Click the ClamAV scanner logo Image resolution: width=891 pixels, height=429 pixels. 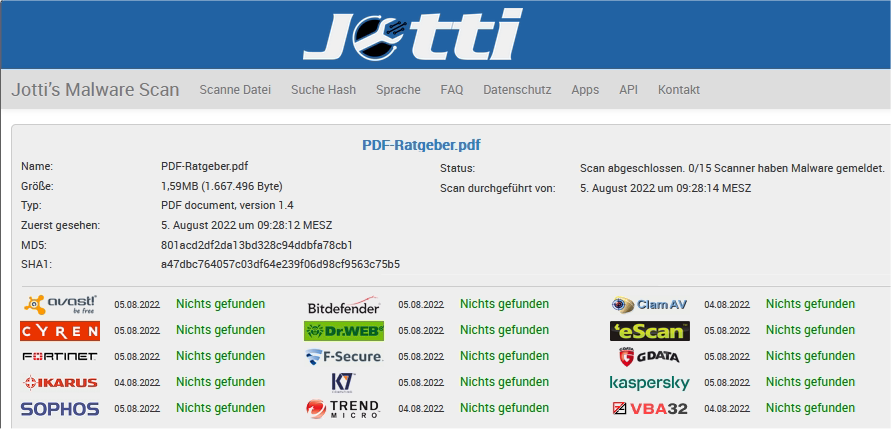pos(649,305)
